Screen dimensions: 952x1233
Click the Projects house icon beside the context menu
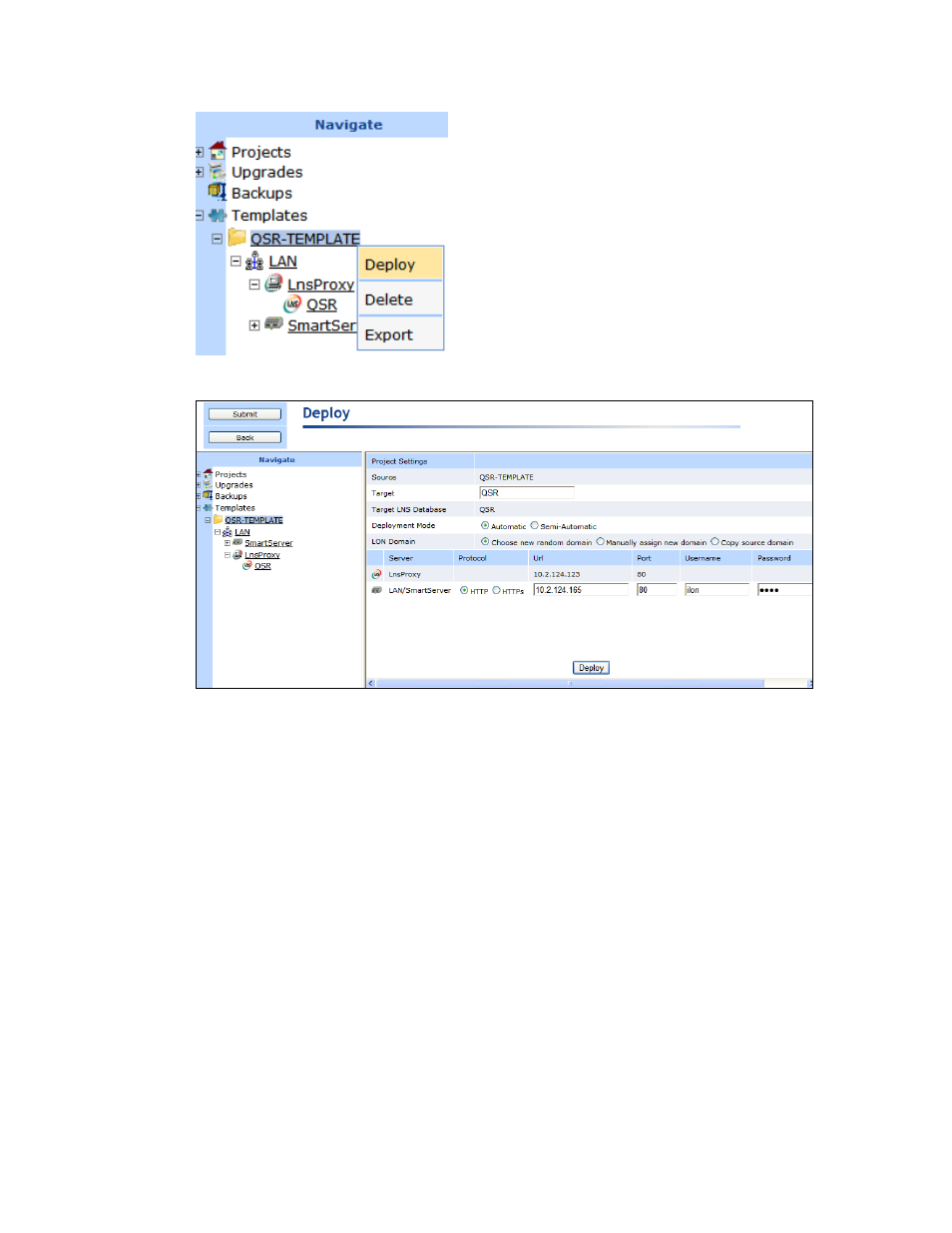tap(218, 151)
